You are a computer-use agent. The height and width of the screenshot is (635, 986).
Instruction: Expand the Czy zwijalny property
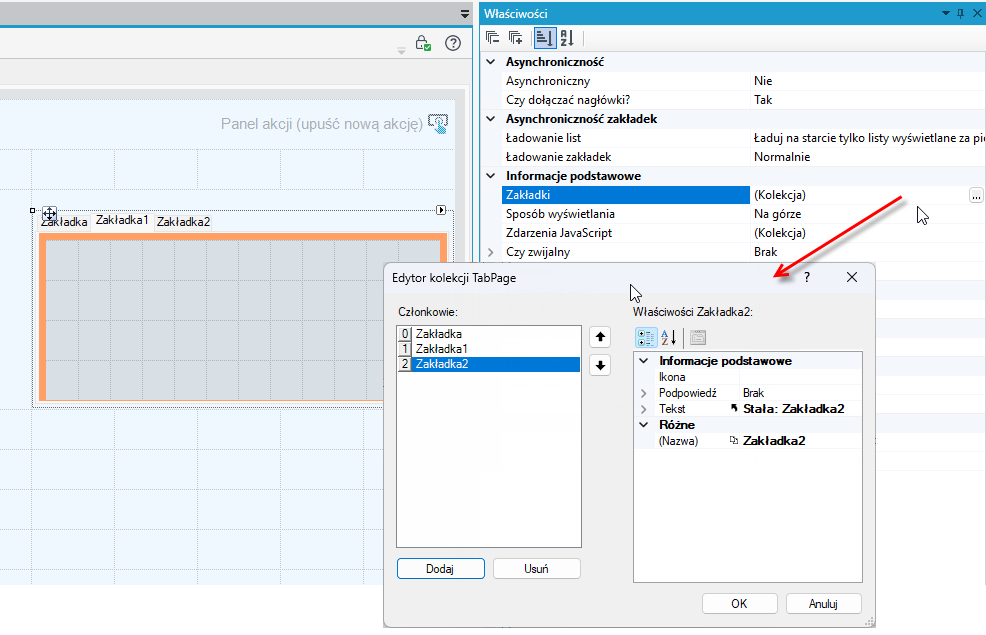[x=491, y=252]
